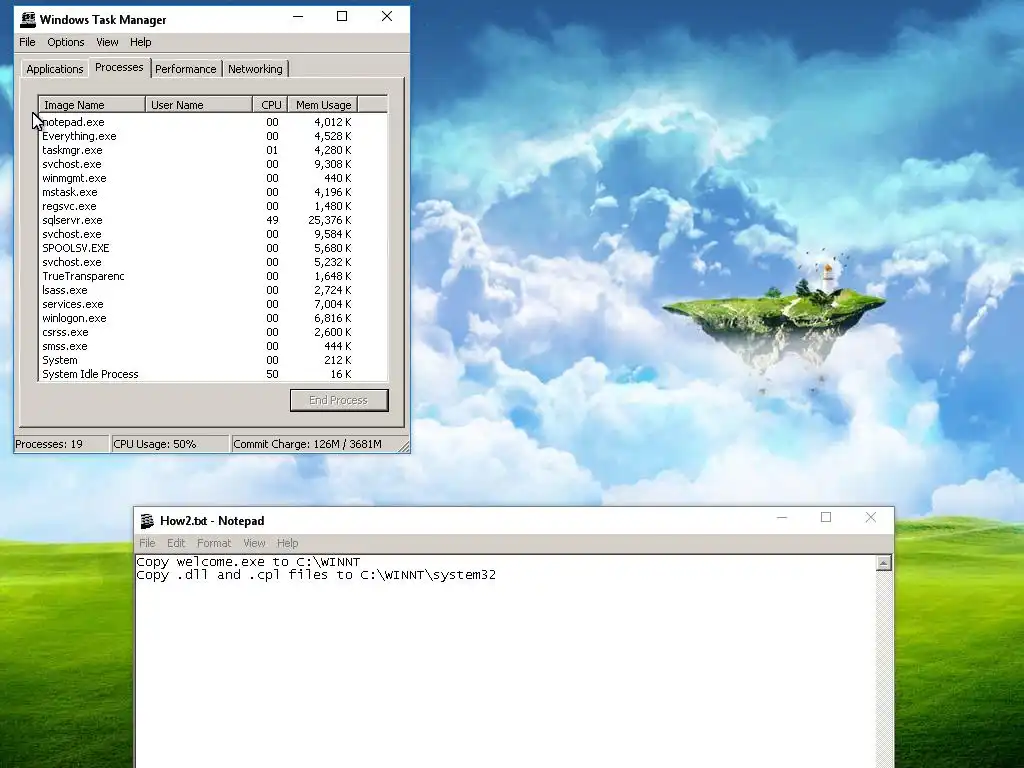
Task: Select the csrss.exe process
Action: click(x=213, y=332)
